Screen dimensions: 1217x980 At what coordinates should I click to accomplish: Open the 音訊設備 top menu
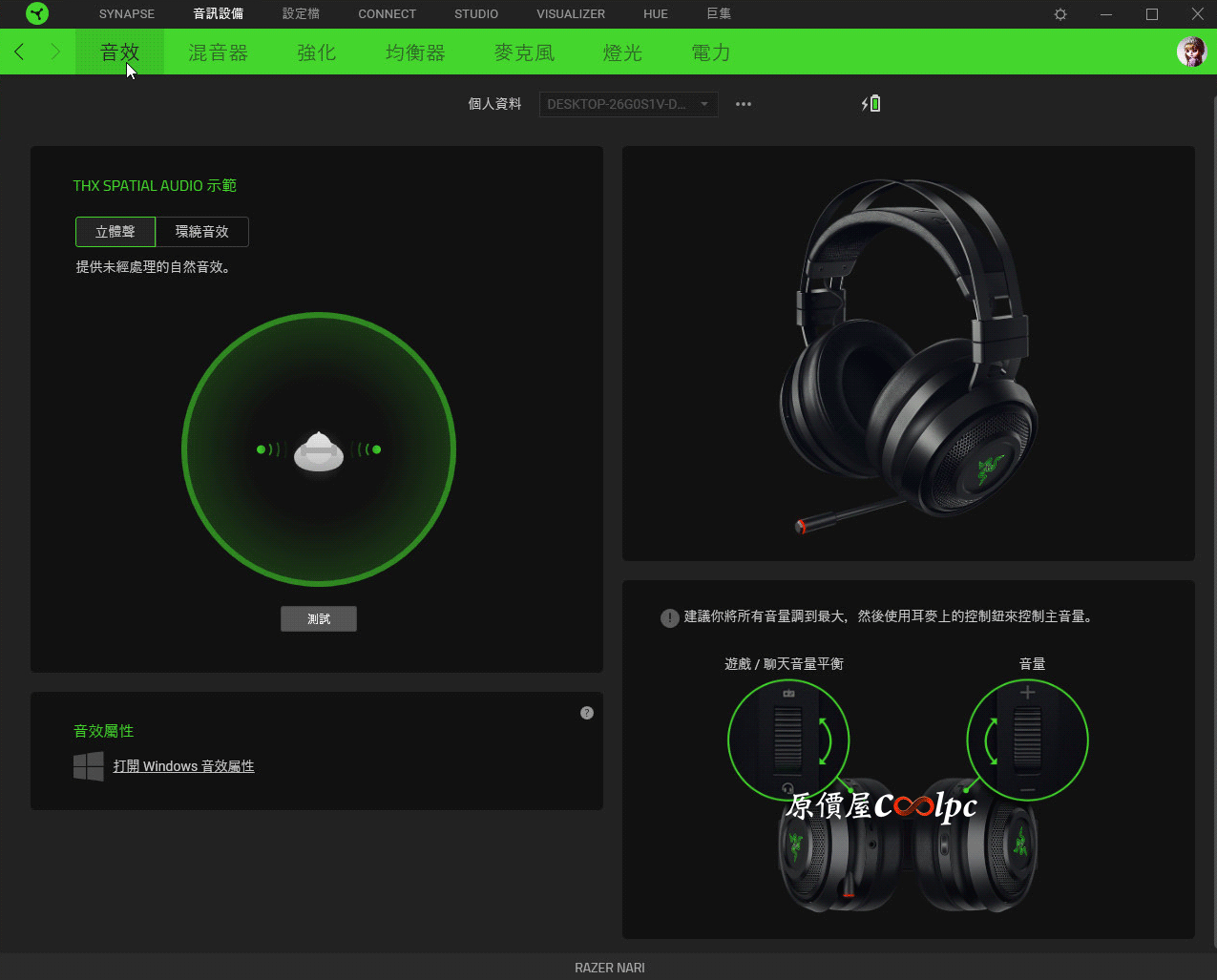pos(219,14)
